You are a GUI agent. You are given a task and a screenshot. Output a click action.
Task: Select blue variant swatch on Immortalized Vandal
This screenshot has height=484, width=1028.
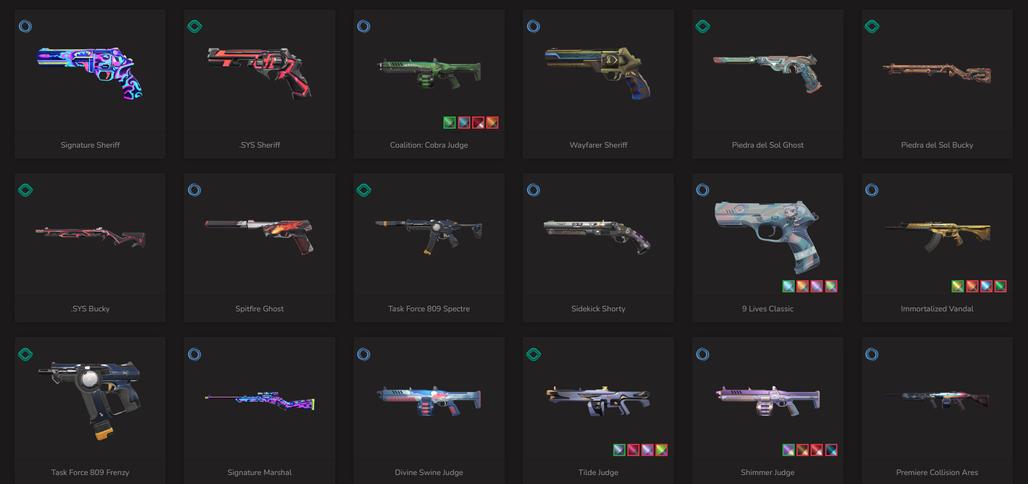(x=986, y=286)
